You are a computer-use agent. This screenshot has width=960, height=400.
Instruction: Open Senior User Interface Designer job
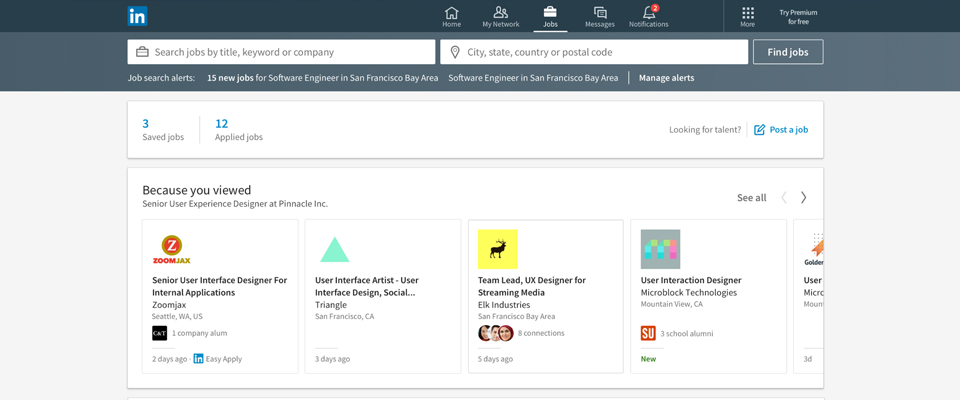[x=219, y=286]
